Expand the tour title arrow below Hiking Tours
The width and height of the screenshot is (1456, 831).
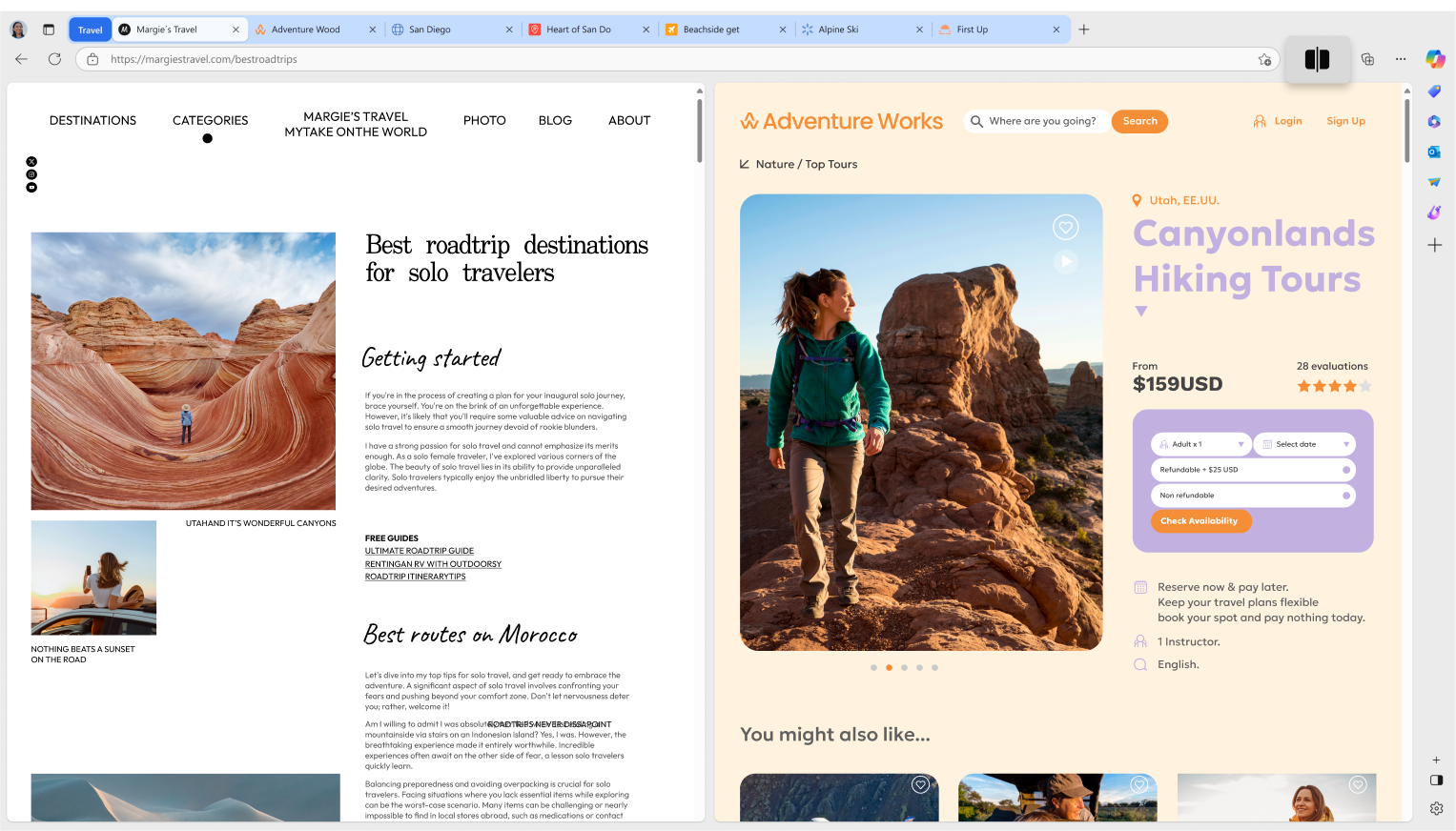click(1140, 311)
